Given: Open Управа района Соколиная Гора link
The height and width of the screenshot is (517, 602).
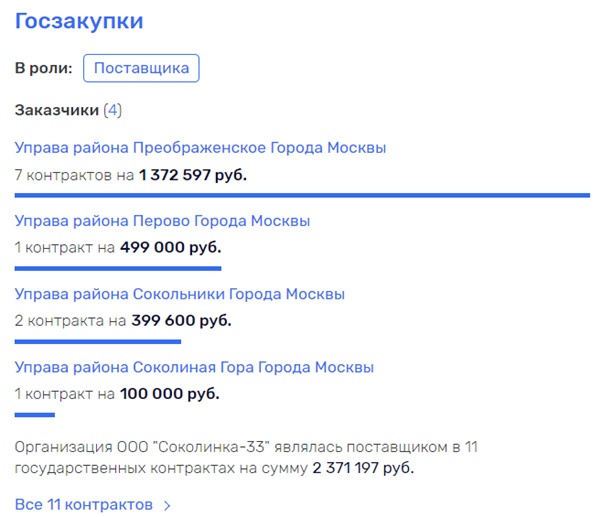Looking at the screenshot, I should tap(194, 367).
